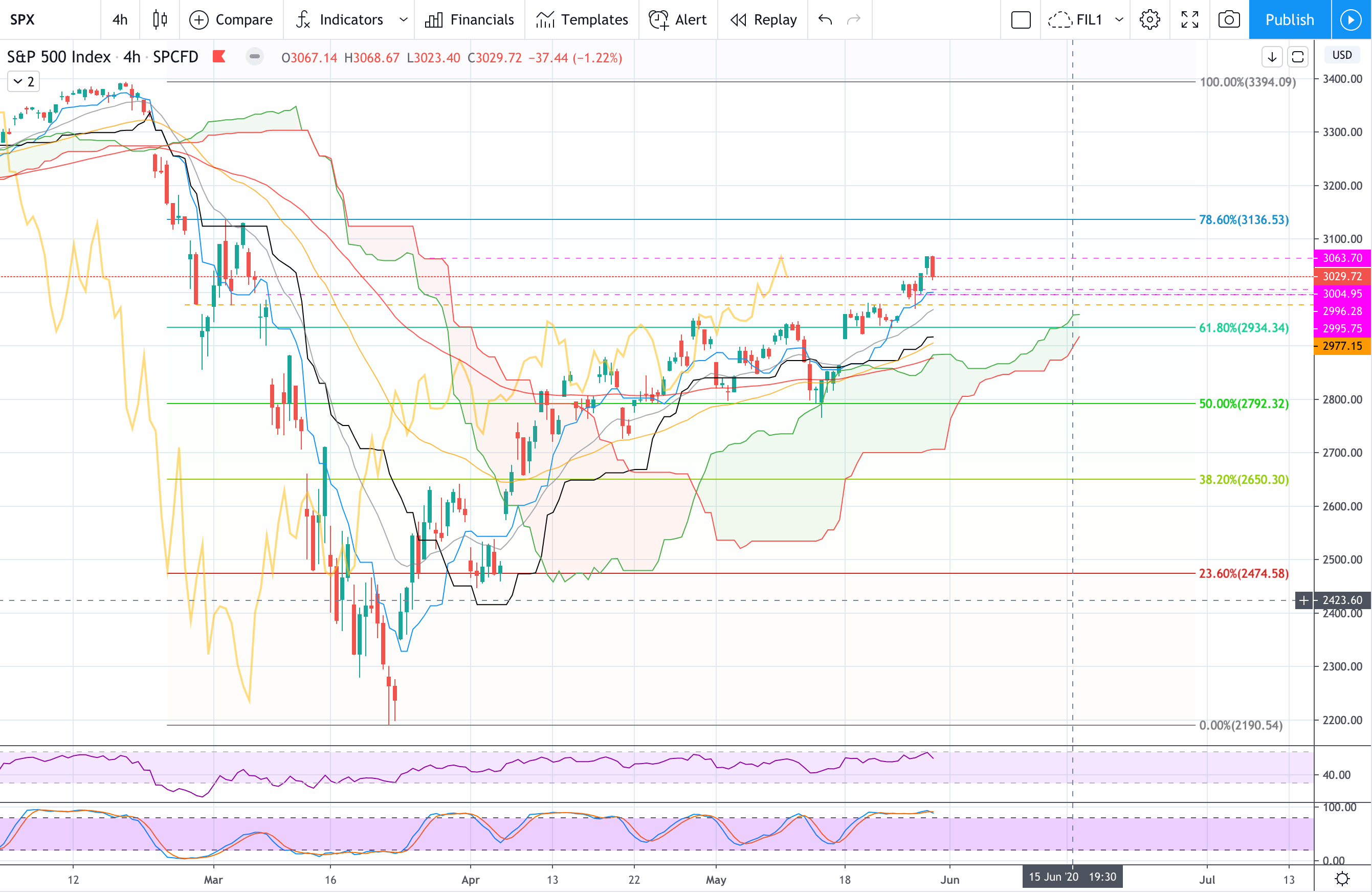Open the Indicators dialog
This screenshot has height=895, width=1372.
[x=339, y=19]
